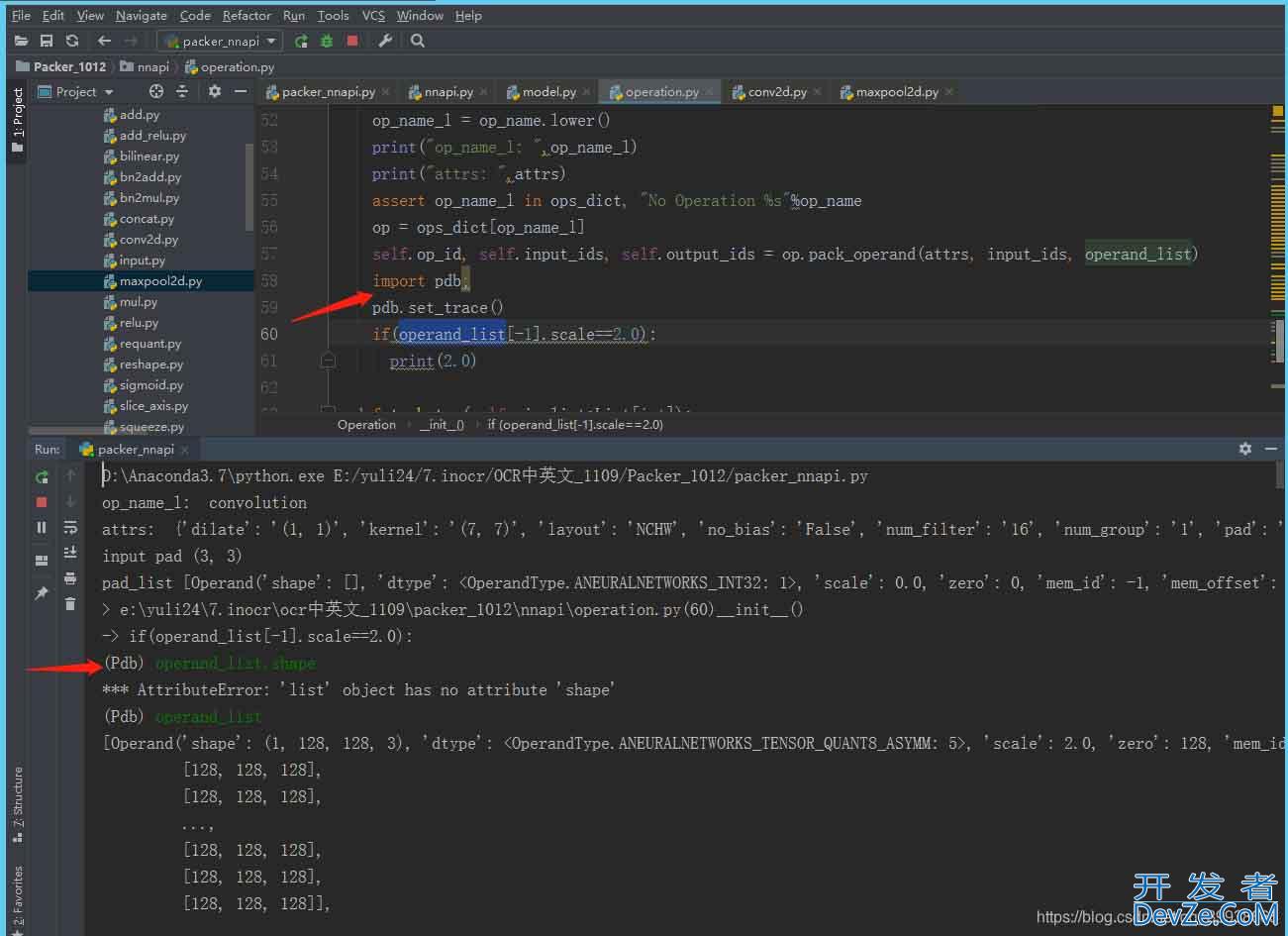Select concat.py in the project tree
The image size is (1288, 936).
tap(147, 219)
